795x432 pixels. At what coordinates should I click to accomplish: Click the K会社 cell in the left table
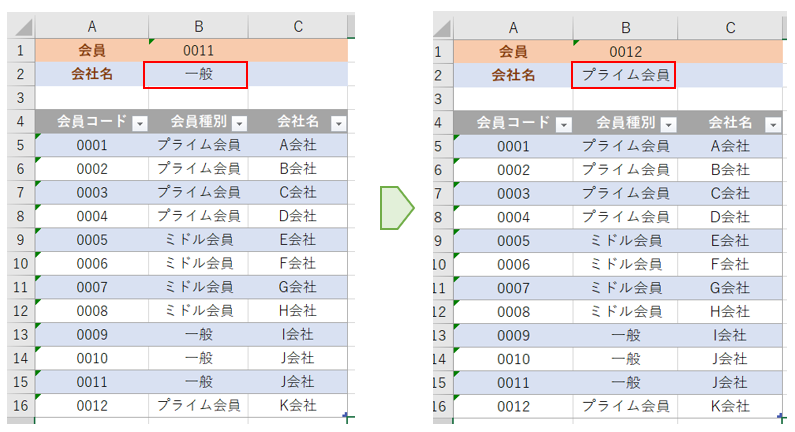click(298, 405)
